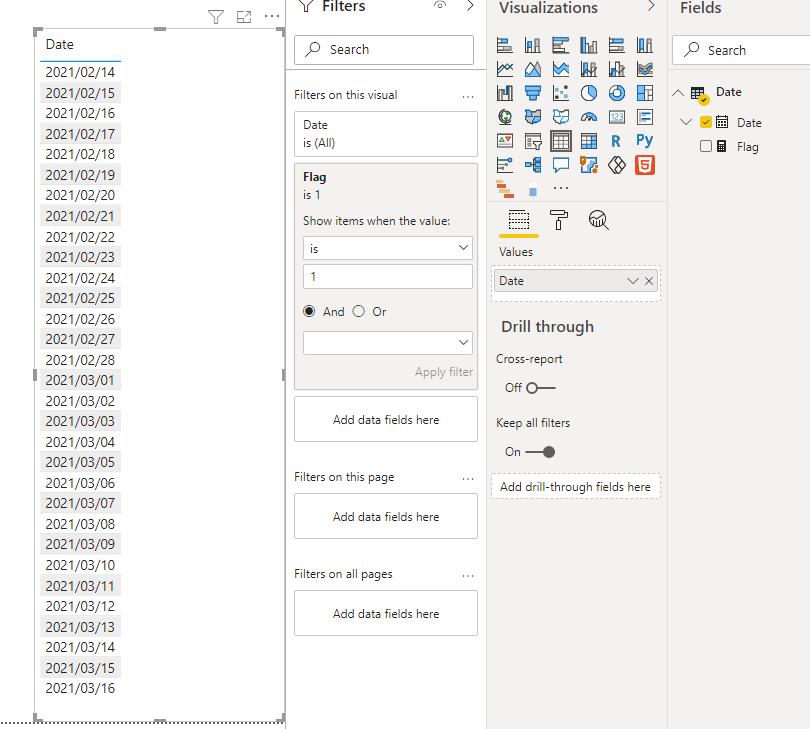Select the Line chart visual
Screen dimensions: 810x729
tap(505, 69)
